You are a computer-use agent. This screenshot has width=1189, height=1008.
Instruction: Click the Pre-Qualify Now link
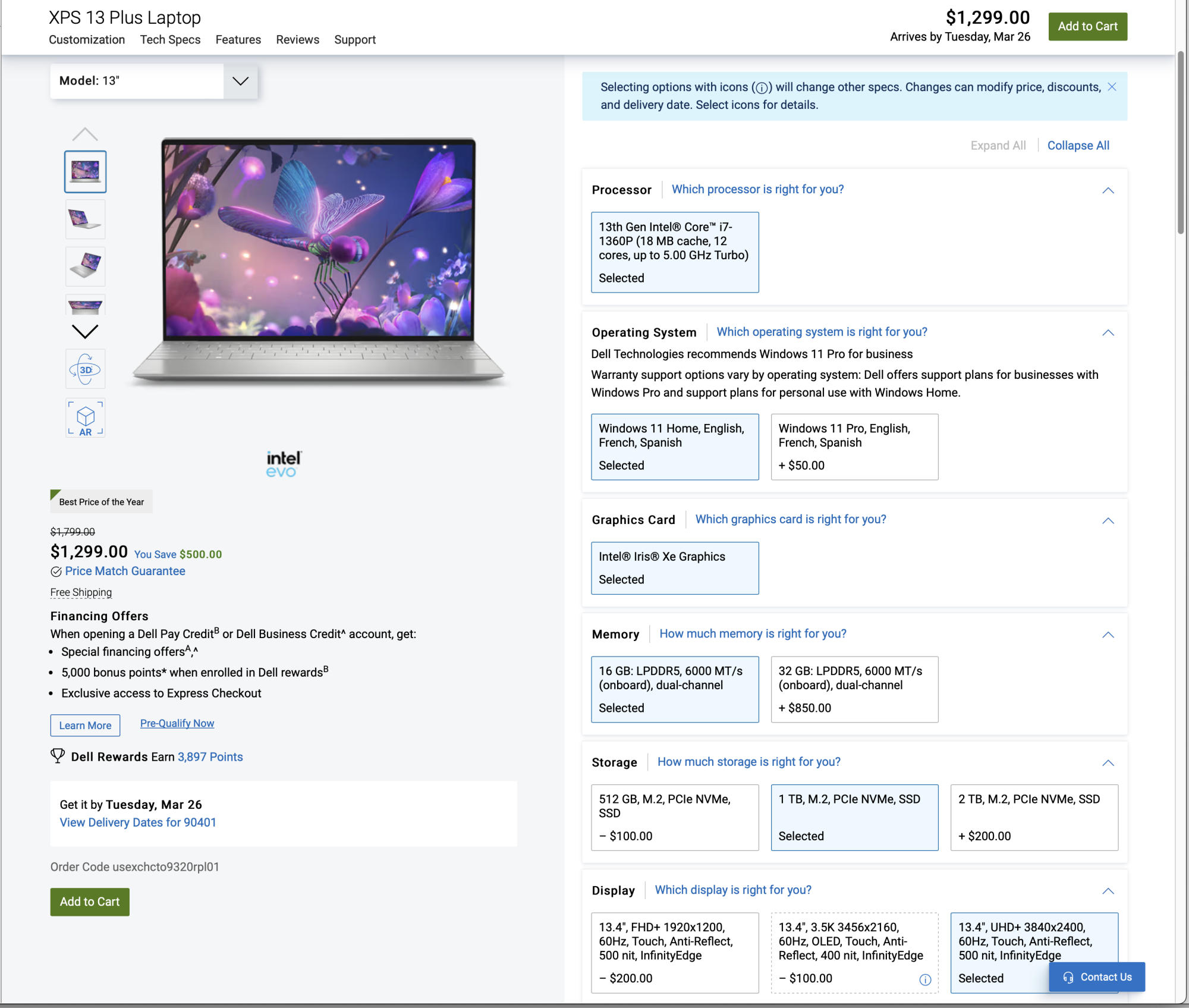177,723
